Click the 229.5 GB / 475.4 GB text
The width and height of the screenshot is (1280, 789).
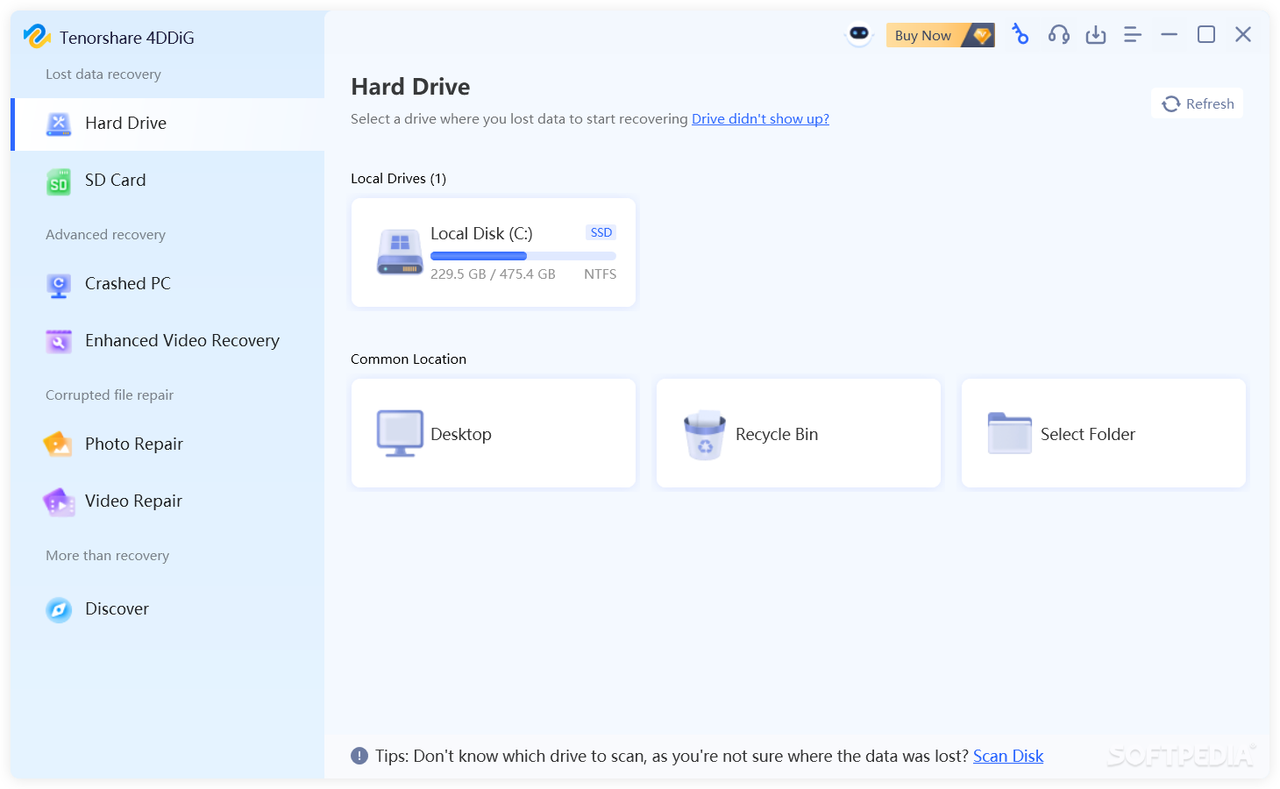(x=493, y=274)
